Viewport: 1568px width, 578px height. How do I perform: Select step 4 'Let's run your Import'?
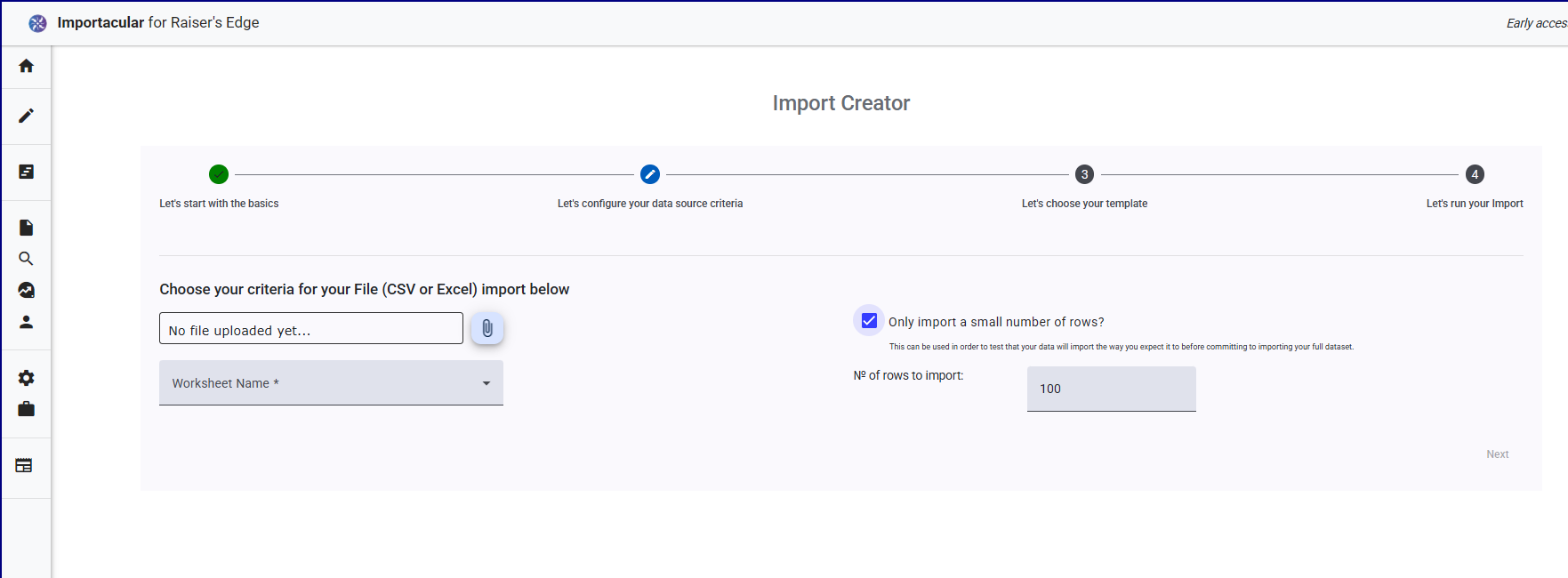pos(1475,174)
